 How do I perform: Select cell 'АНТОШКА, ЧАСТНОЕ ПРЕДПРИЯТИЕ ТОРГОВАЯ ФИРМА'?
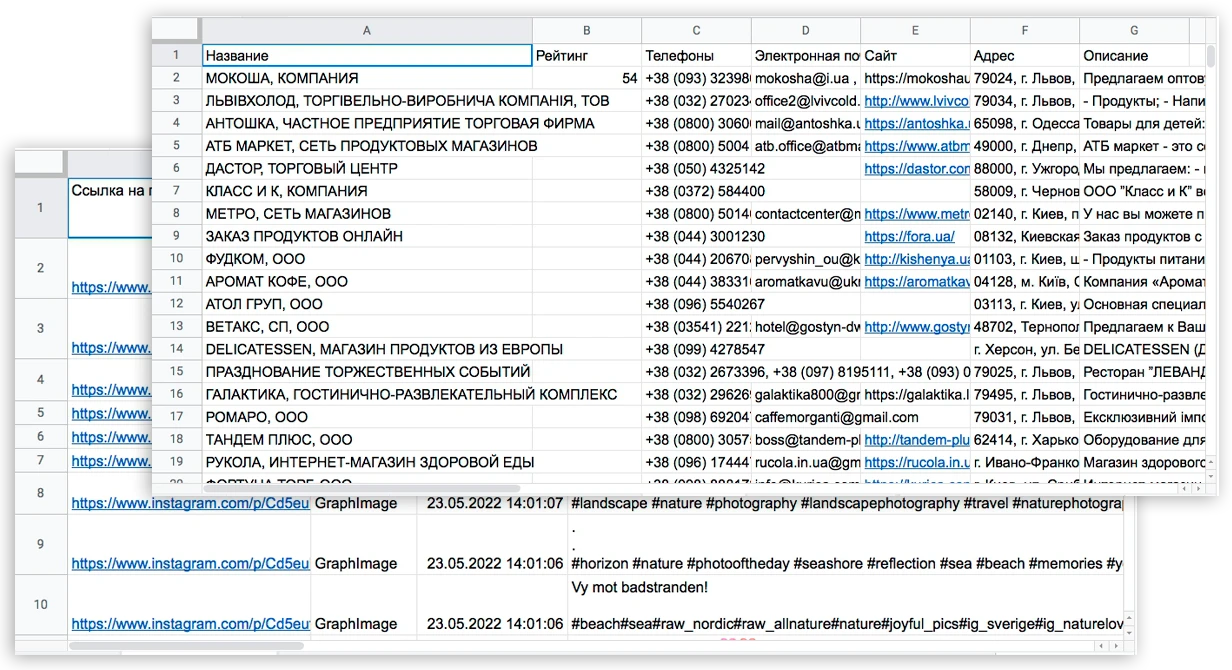pyautogui.click(x=366, y=123)
